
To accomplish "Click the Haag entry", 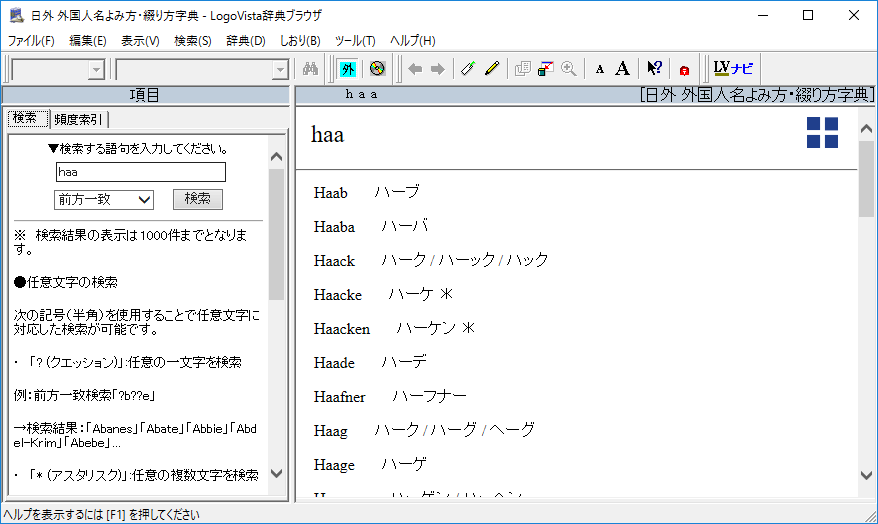I will [330, 431].
